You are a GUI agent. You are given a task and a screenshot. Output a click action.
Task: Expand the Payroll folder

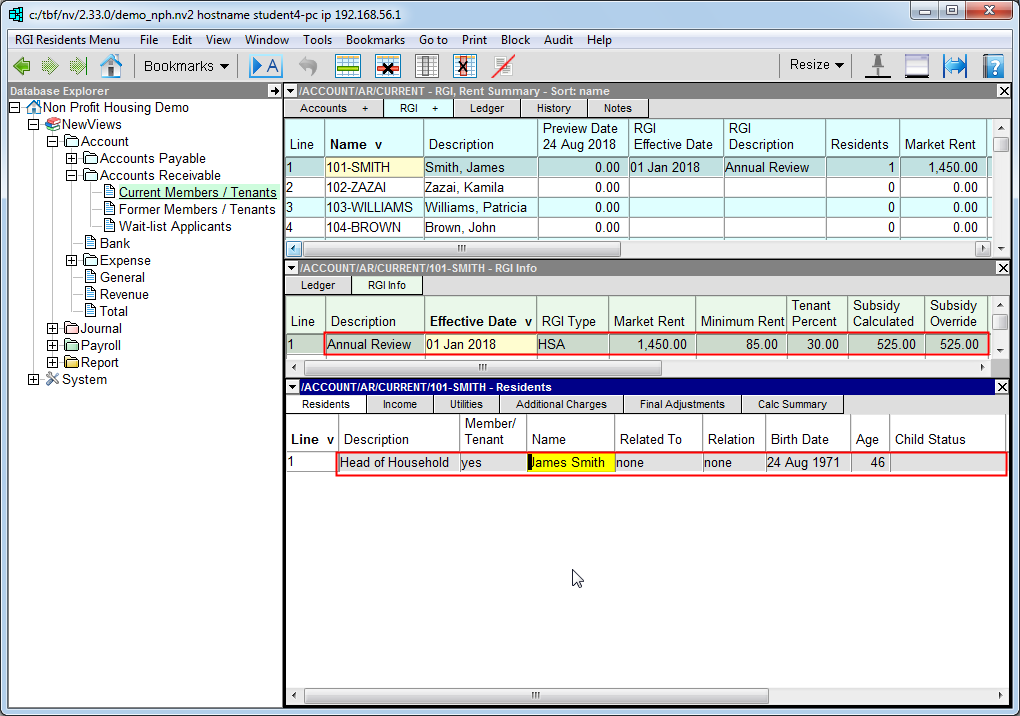(x=52, y=346)
